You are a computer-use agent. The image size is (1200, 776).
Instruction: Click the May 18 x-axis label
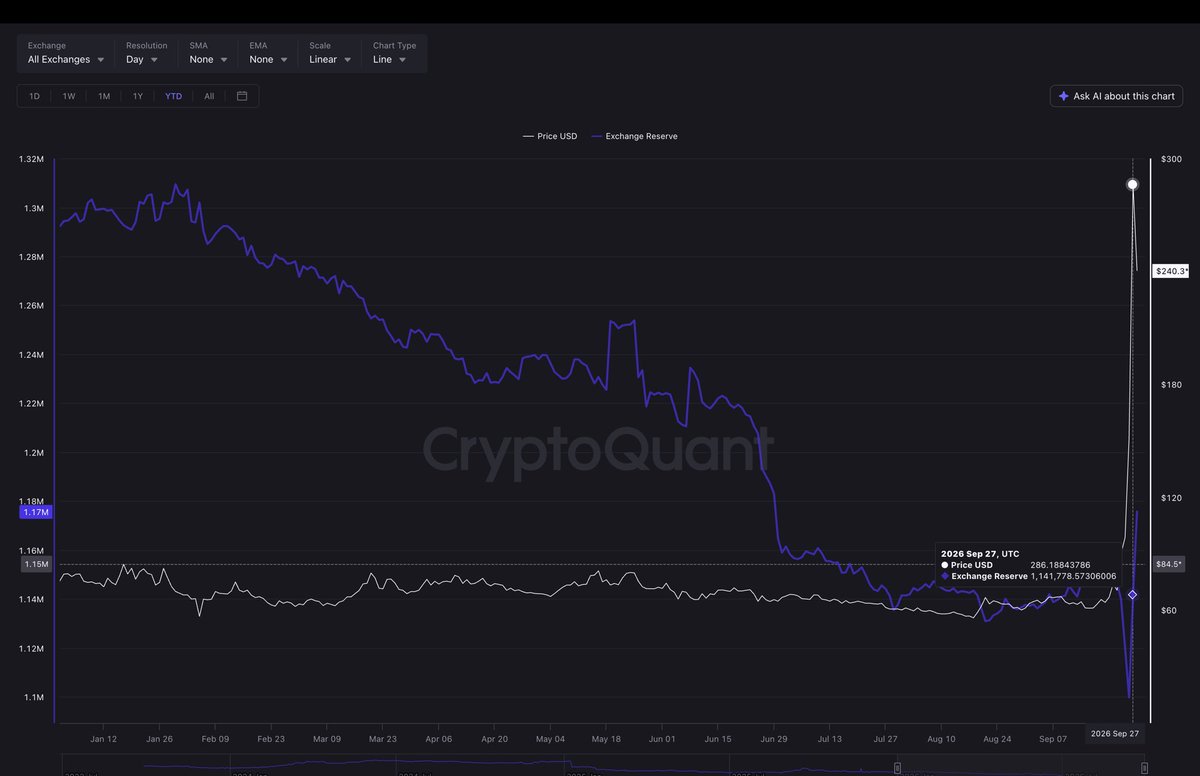pyautogui.click(x=606, y=739)
